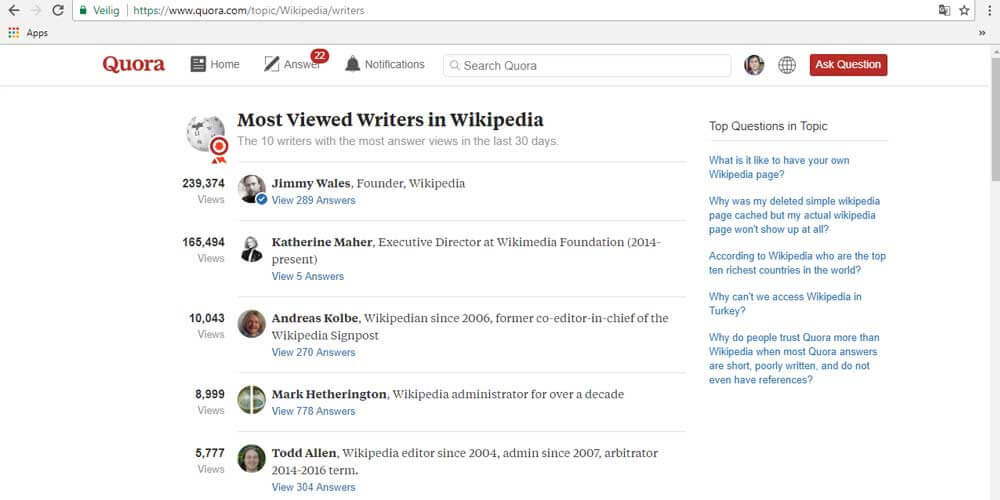Reload the page with refresh icon

point(58,10)
